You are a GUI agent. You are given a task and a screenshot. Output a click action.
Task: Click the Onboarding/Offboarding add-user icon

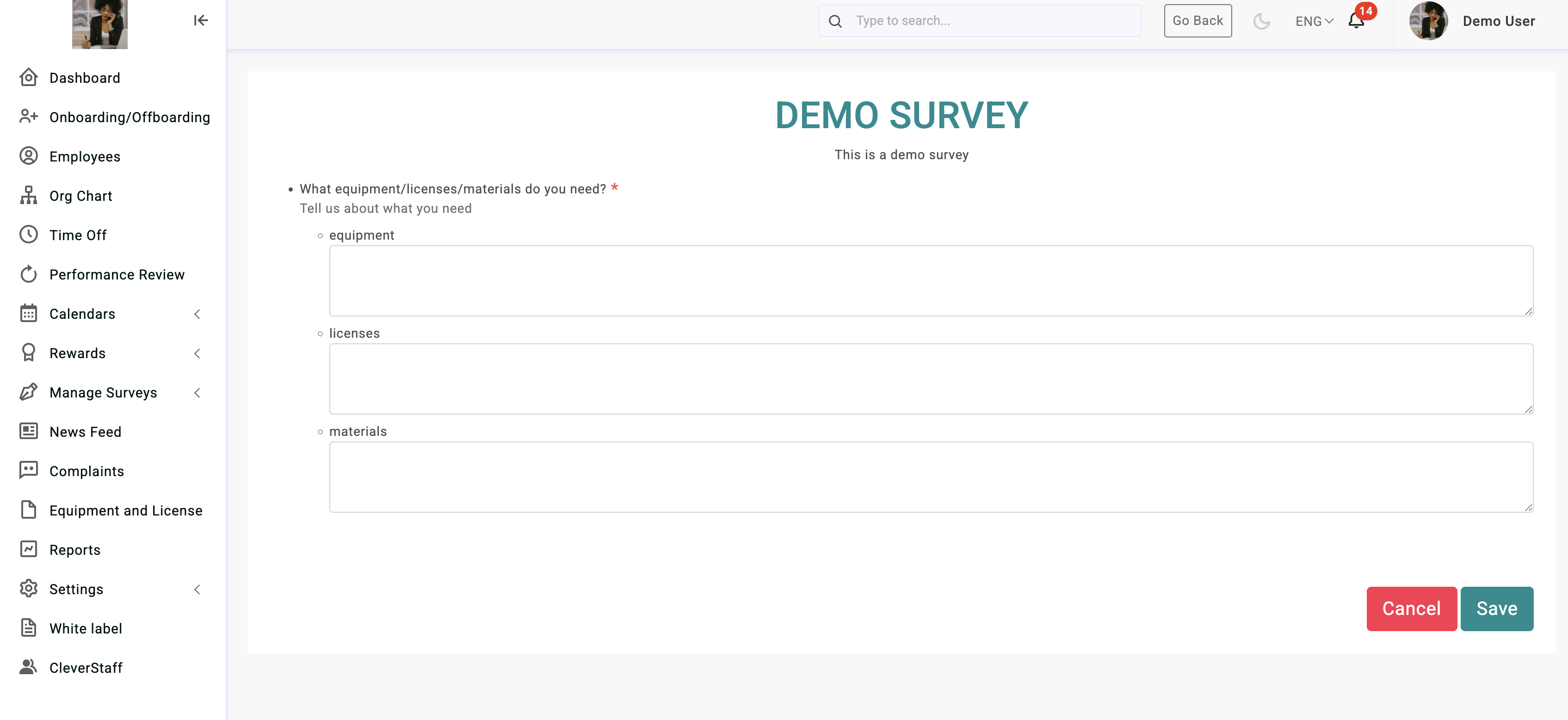coord(28,116)
